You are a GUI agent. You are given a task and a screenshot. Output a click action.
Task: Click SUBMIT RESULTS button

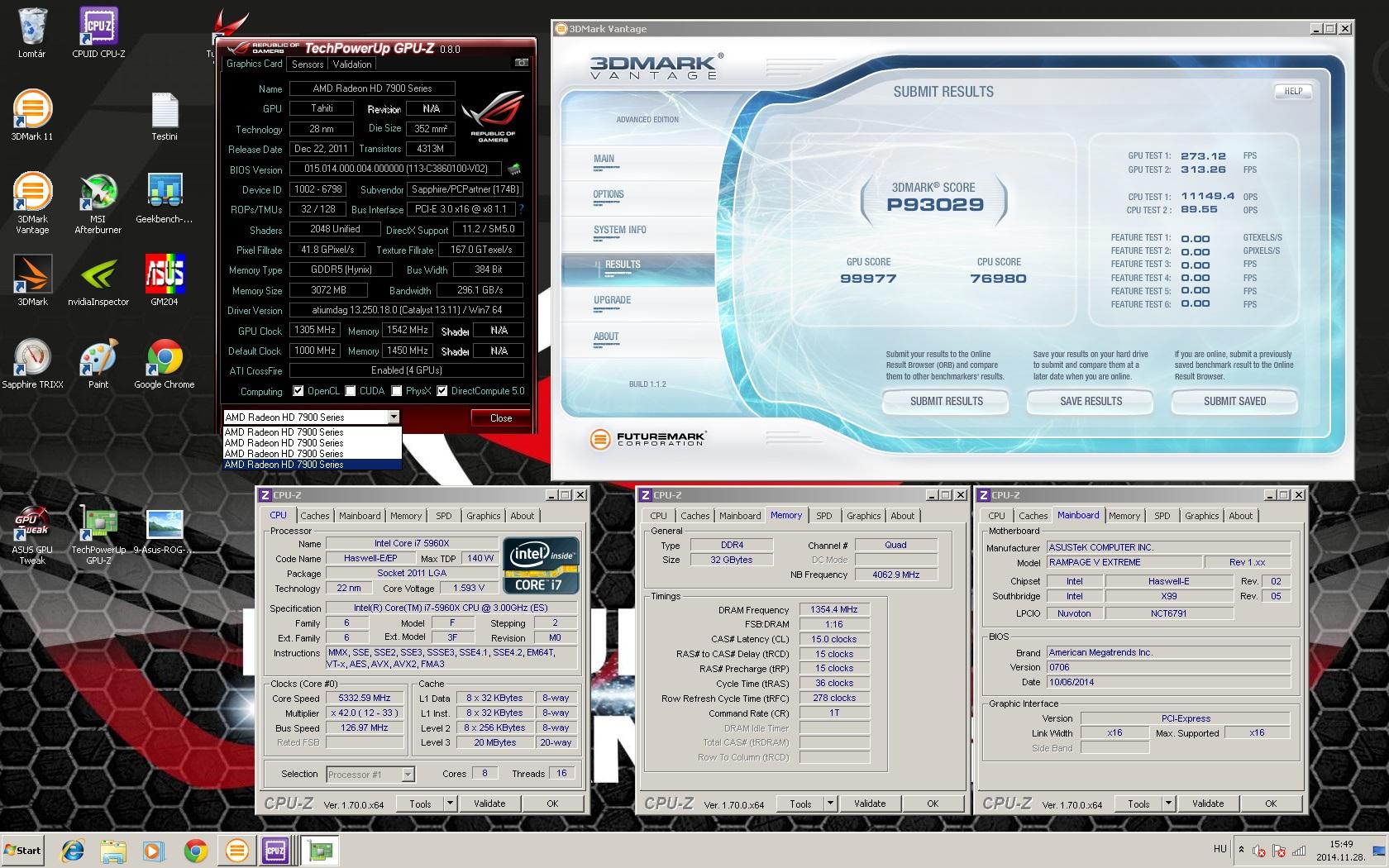(947, 402)
